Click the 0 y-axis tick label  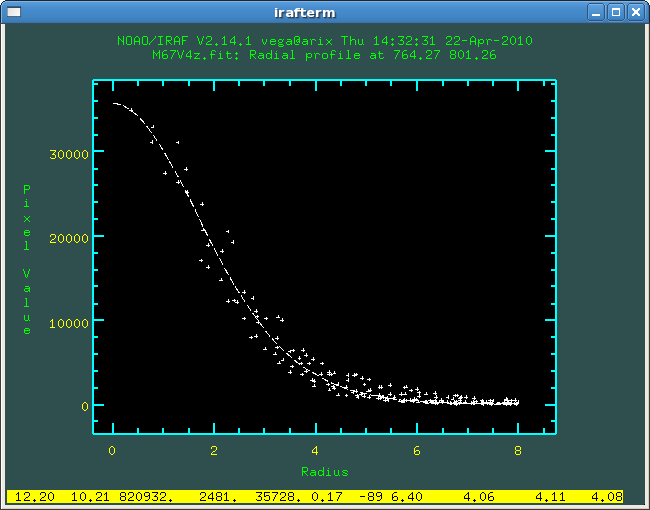(85, 407)
